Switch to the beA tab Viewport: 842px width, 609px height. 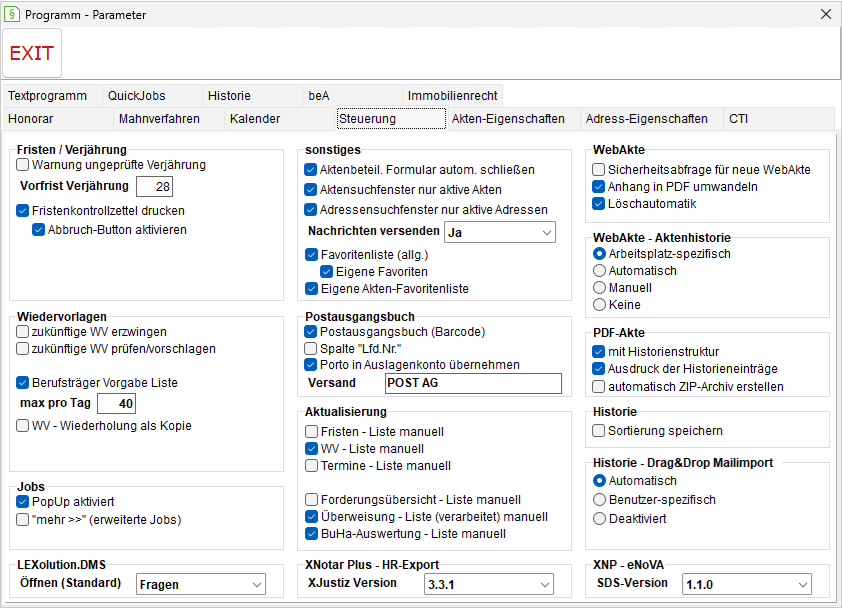(352, 96)
